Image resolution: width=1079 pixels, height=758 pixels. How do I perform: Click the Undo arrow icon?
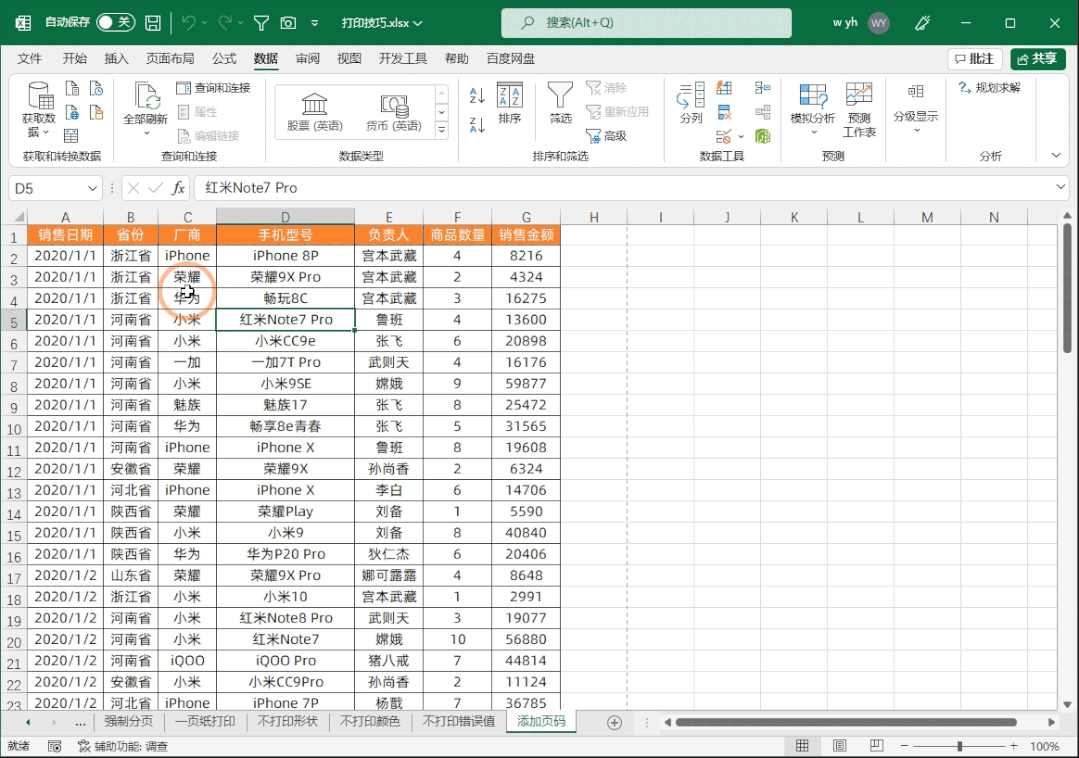click(x=189, y=23)
